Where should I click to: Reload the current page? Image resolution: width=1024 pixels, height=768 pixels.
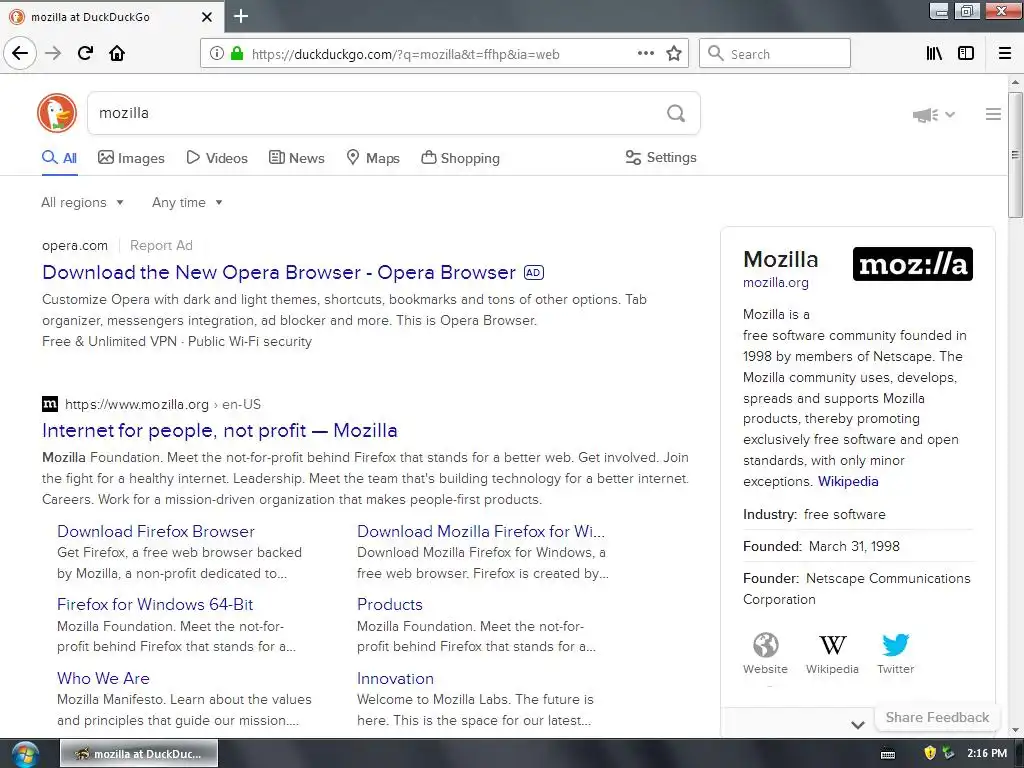pyautogui.click(x=85, y=54)
